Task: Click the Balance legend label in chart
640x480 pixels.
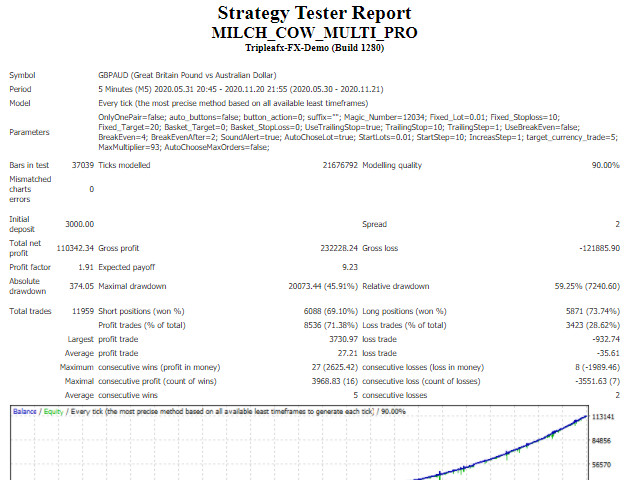Action: tap(24, 411)
